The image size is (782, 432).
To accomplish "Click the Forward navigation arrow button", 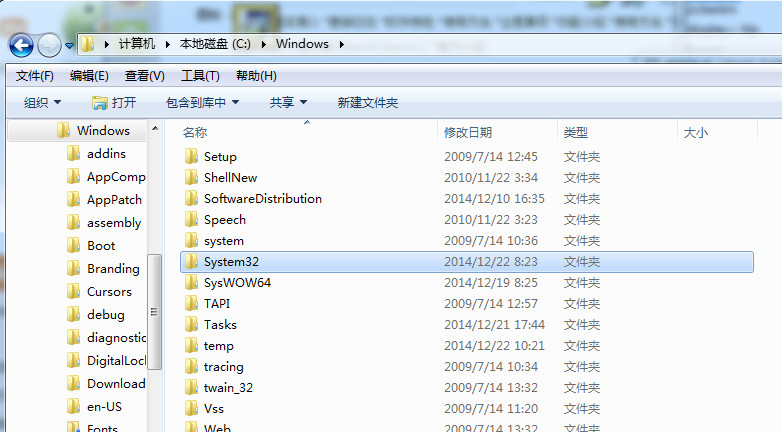I will point(49,45).
